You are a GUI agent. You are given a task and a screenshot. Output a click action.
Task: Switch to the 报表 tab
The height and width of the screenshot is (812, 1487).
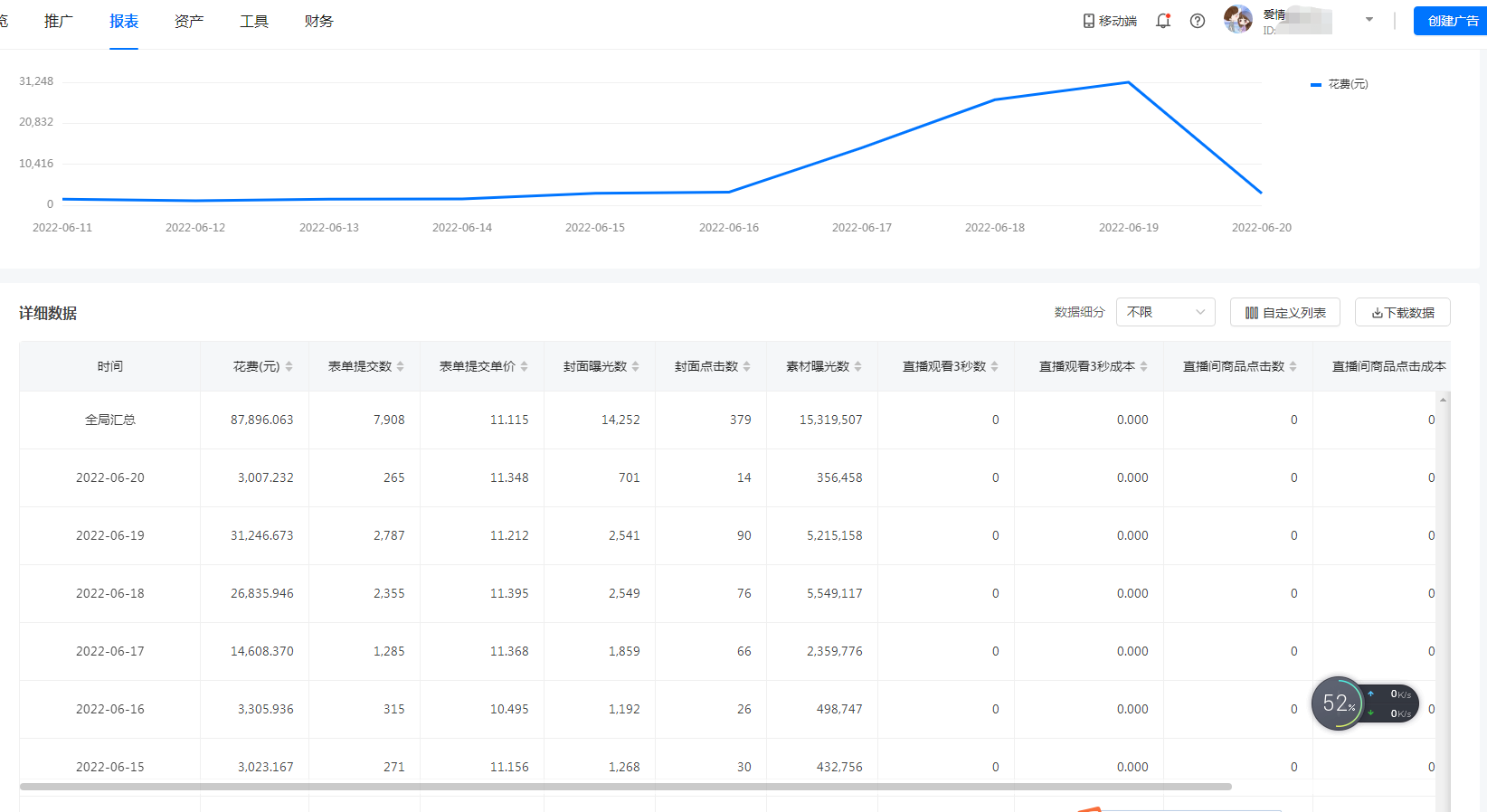click(x=124, y=21)
